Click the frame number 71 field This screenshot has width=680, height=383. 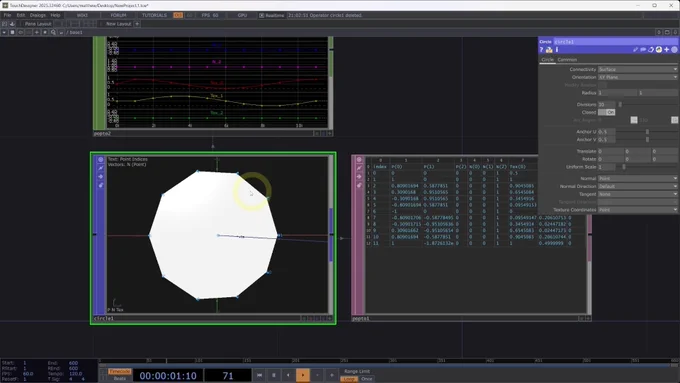228,376
